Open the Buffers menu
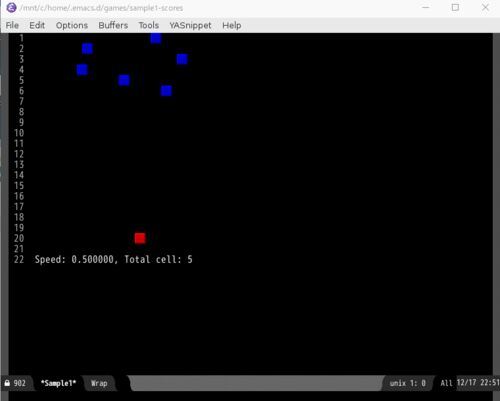Image resolution: width=500 pixels, height=401 pixels. (x=113, y=25)
